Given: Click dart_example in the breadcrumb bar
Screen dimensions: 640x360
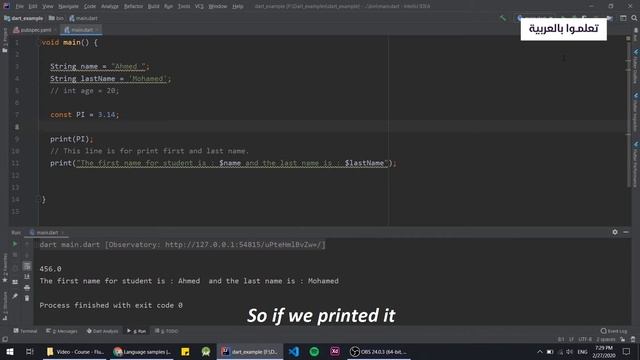Looking at the screenshot, I should click(x=24, y=18).
